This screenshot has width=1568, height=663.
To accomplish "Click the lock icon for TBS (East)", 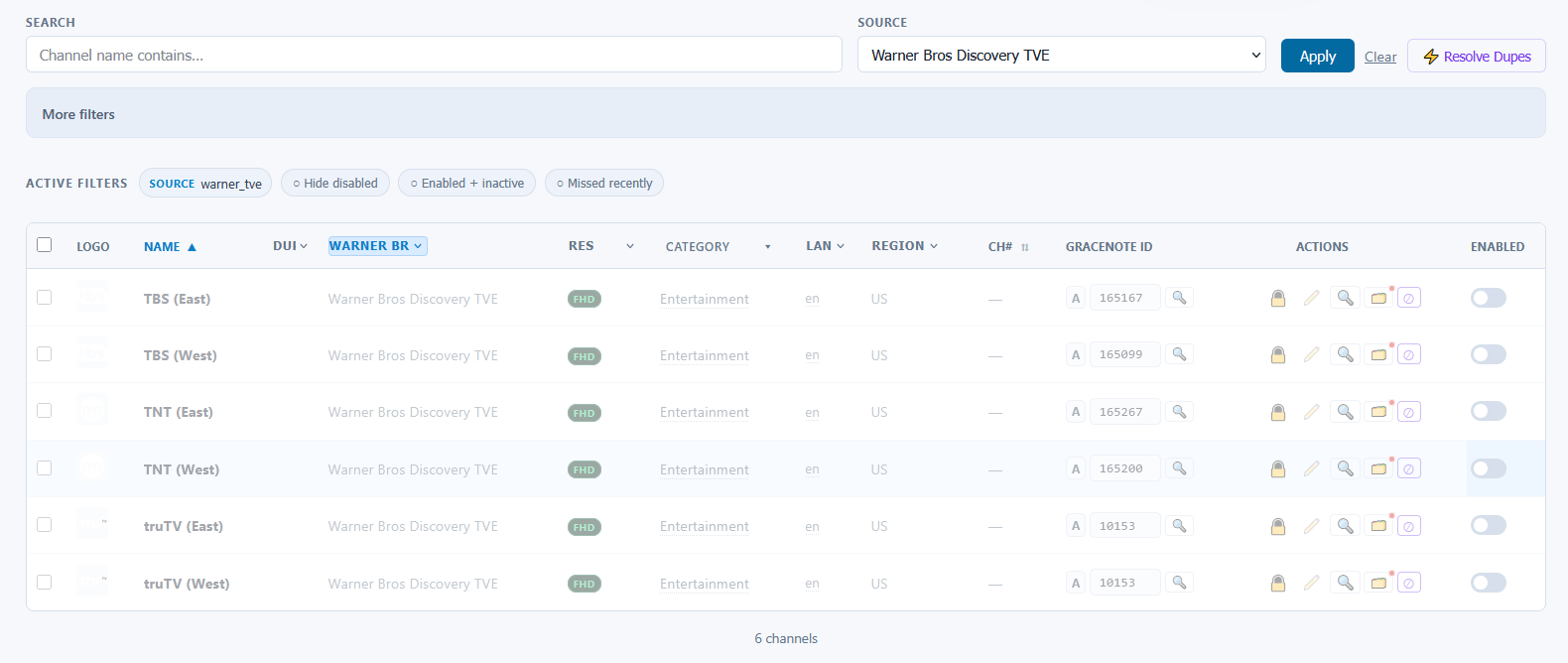I will (x=1278, y=298).
